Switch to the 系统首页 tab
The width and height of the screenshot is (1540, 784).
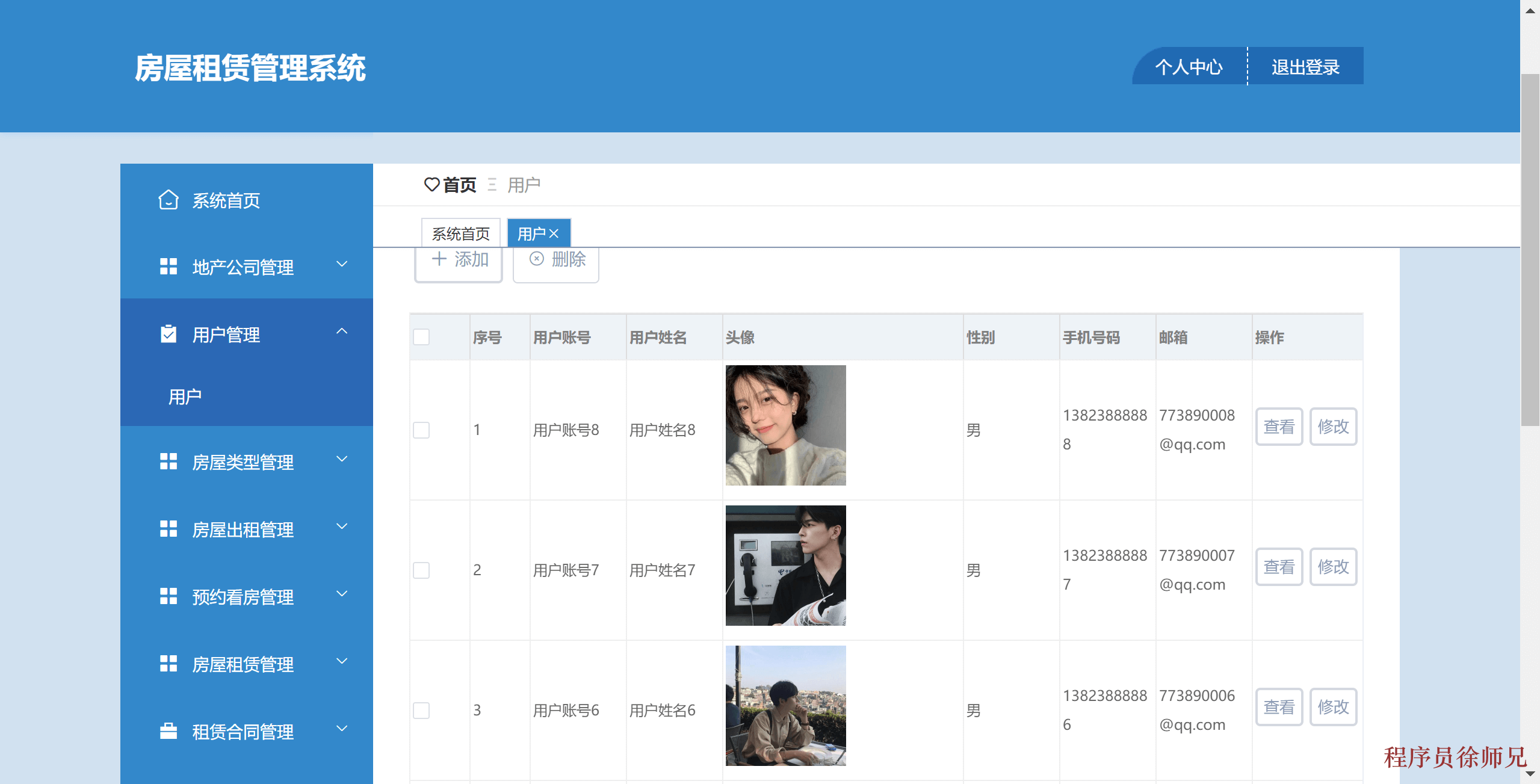click(461, 233)
